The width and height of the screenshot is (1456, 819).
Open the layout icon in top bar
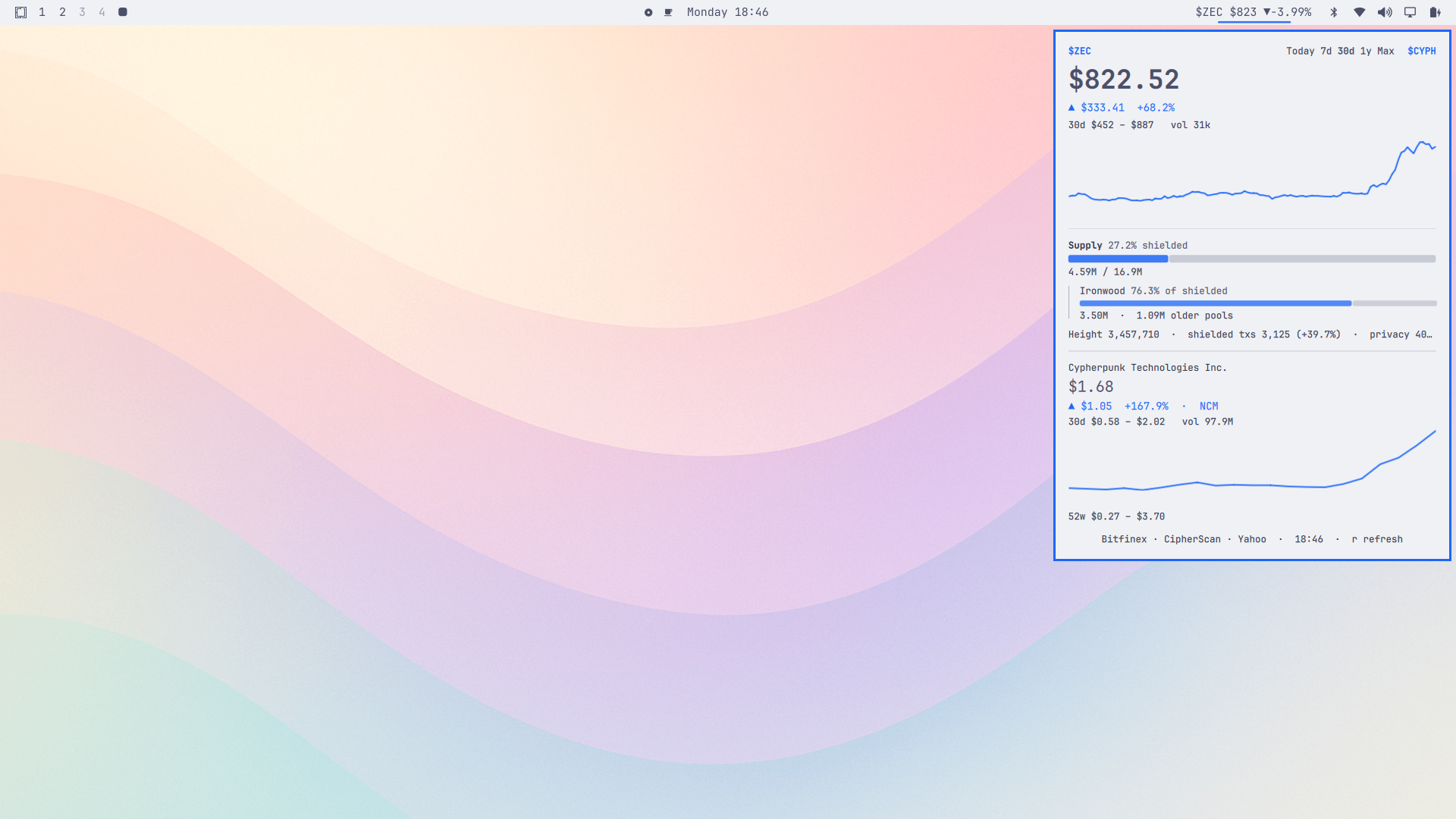click(x=21, y=12)
